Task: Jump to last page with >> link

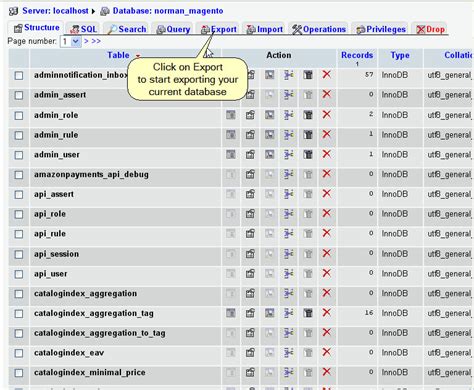Action: (96, 41)
